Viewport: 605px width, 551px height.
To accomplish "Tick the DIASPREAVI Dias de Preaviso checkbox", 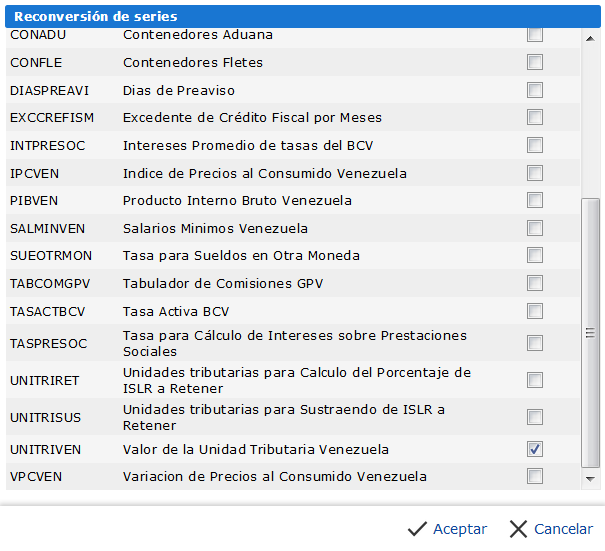I will [x=535, y=90].
